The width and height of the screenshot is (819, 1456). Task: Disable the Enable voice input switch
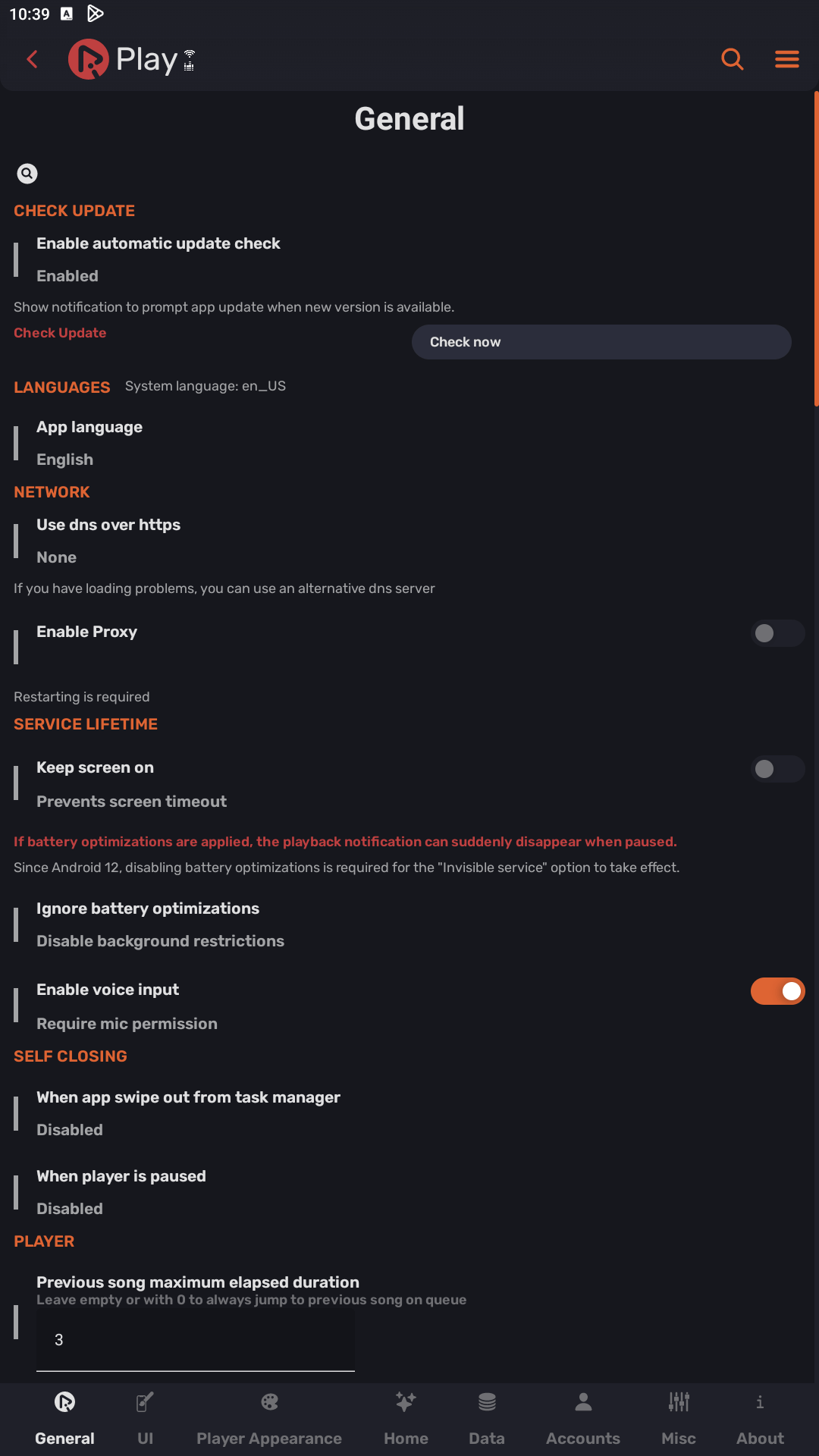coord(777,990)
